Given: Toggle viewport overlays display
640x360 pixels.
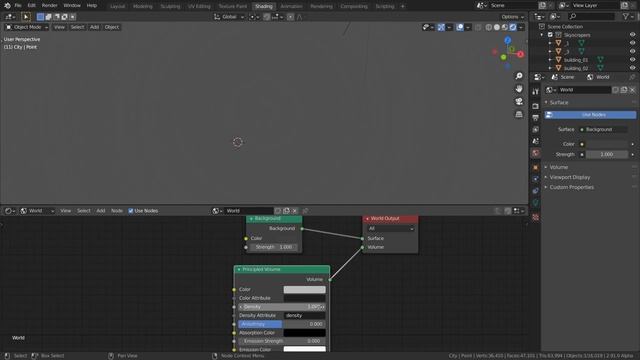Looking at the screenshot, I should point(460,27).
